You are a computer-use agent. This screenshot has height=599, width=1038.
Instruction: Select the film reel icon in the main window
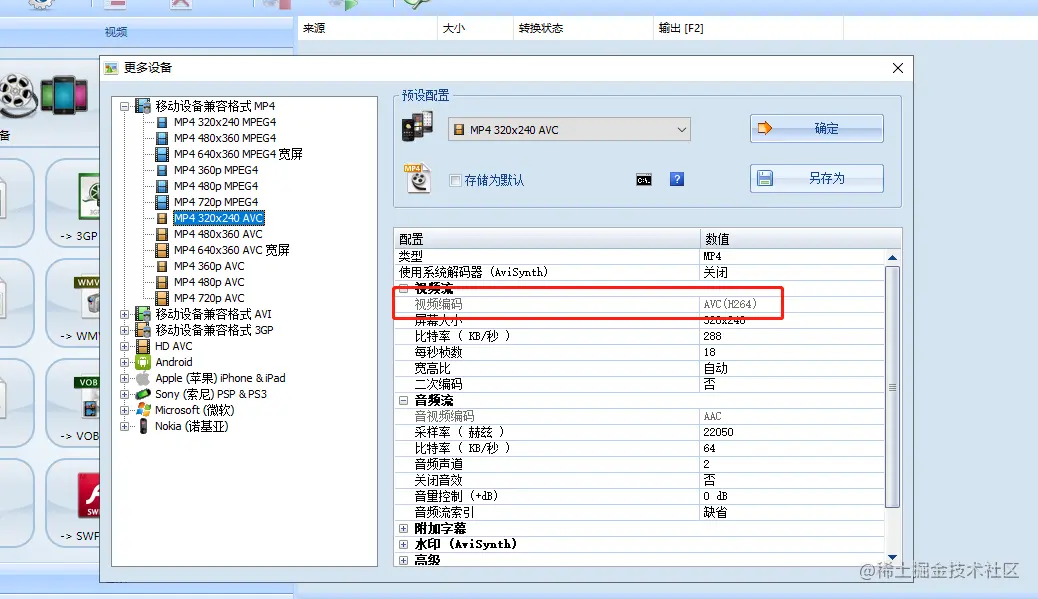pyautogui.click(x=18, y=95)
